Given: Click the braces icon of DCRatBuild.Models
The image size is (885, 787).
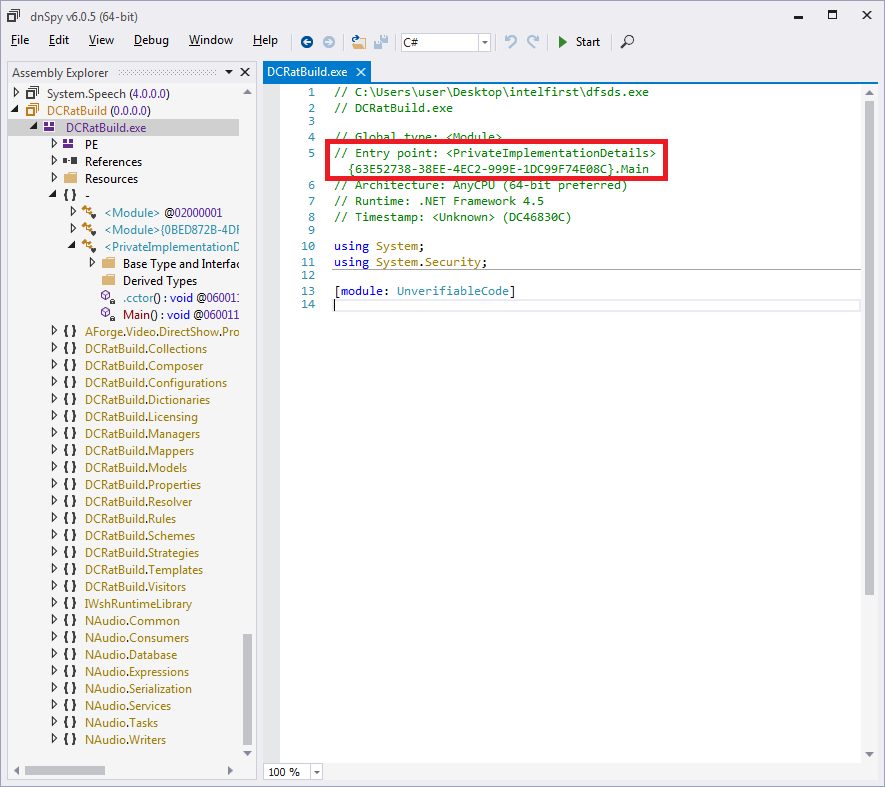Looking at the screenshot, I should (70, 467).
